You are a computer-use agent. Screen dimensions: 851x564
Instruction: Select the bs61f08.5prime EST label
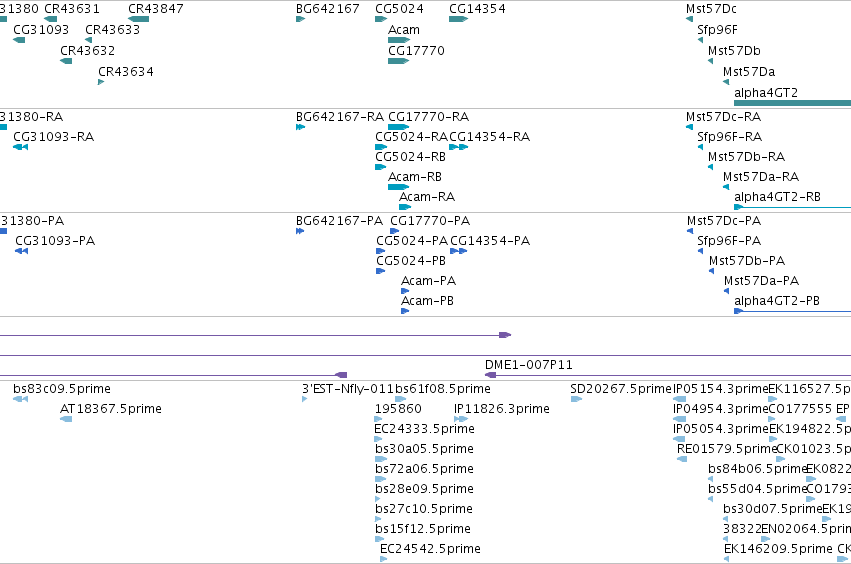coord(442,389)
